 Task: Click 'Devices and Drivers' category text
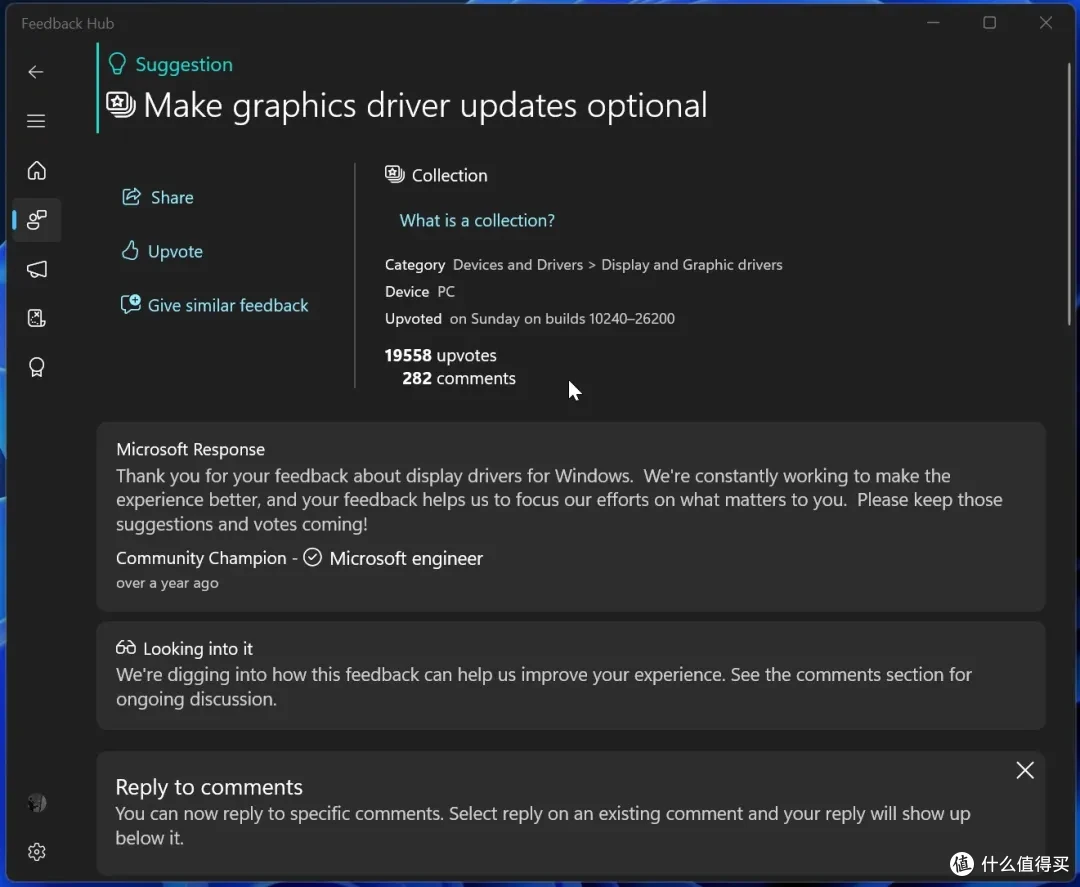tap(518, 264)
